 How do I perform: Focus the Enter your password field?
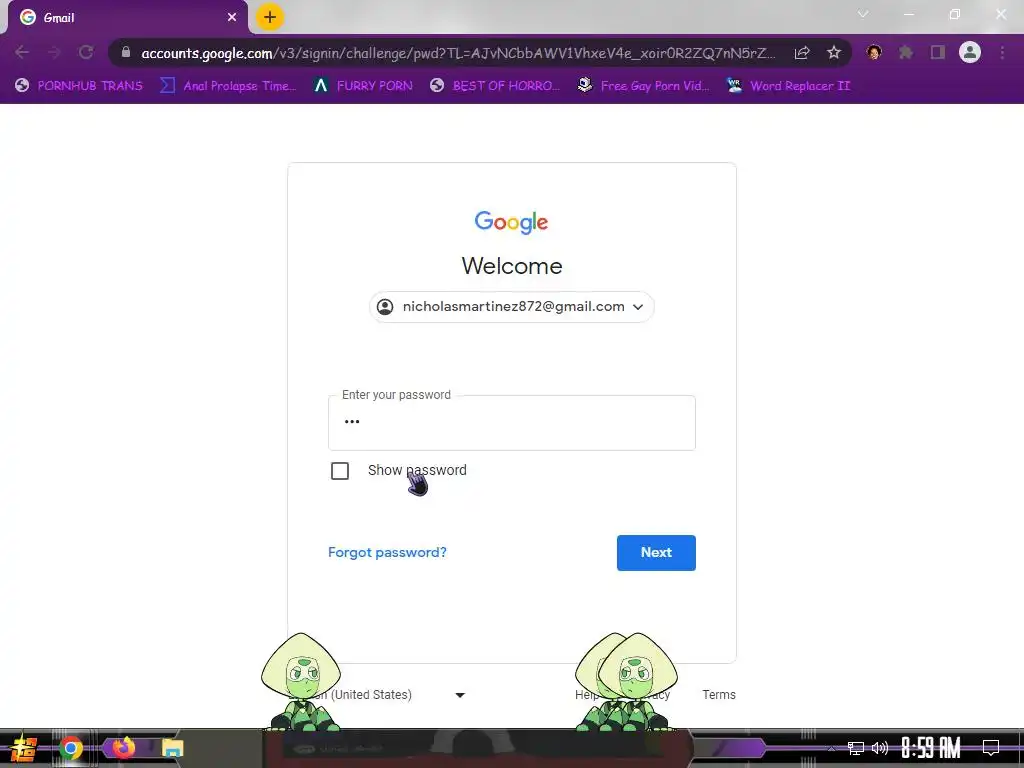coord(512,423)
